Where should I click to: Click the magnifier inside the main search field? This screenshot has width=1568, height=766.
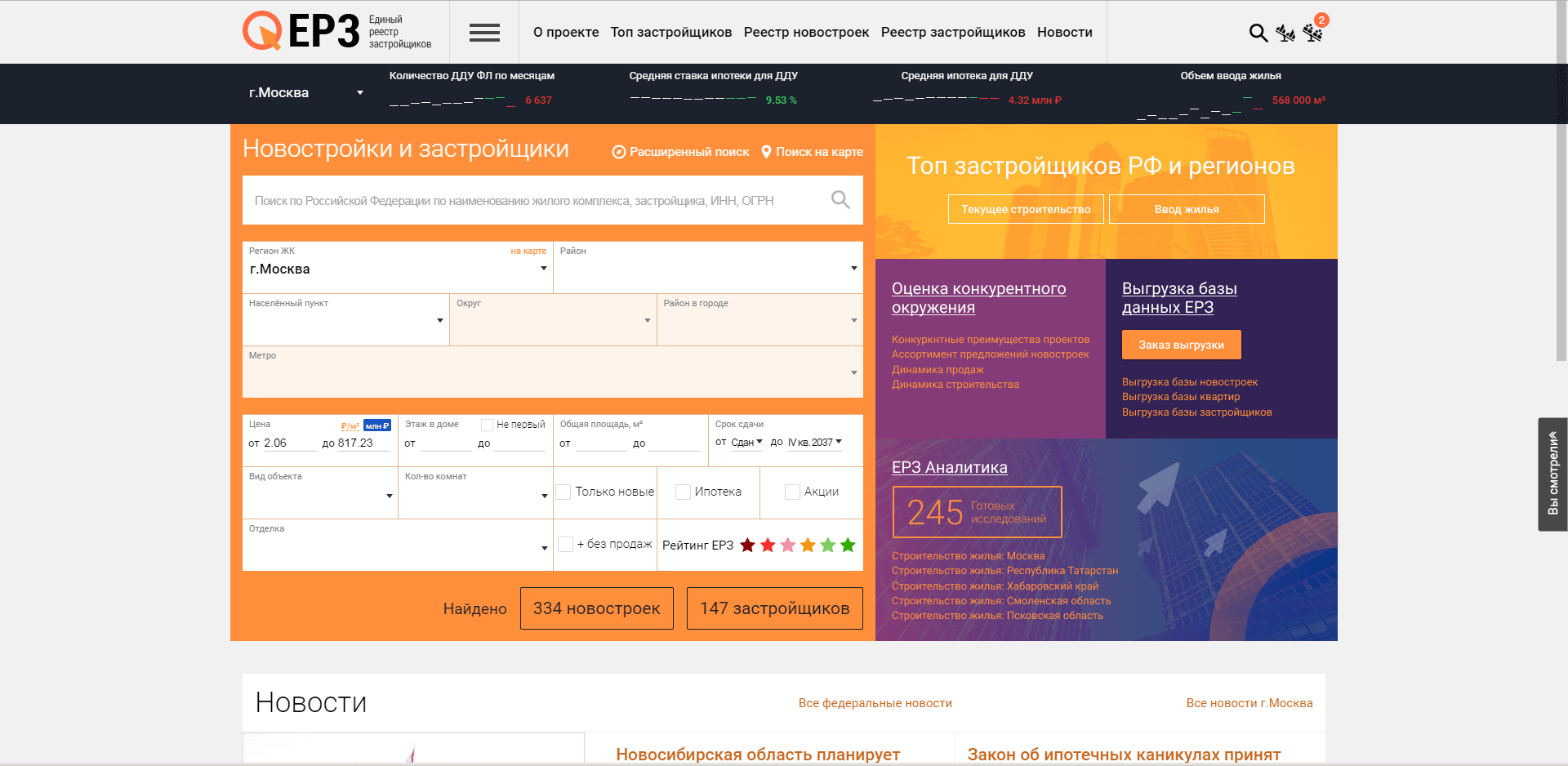(840, 199)
